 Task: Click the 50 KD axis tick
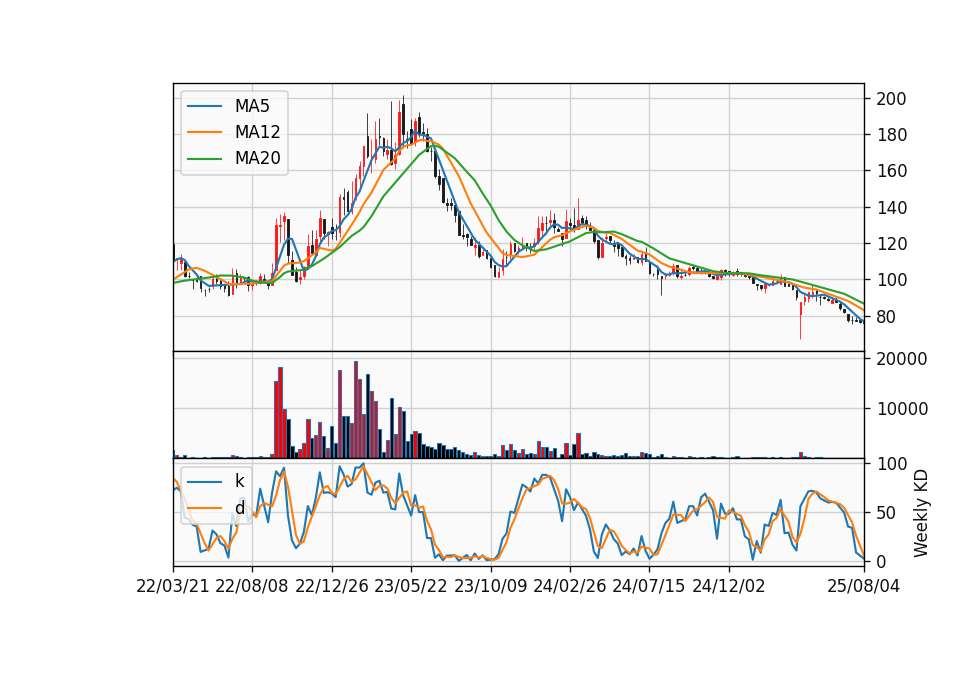(x=887, y=512)
